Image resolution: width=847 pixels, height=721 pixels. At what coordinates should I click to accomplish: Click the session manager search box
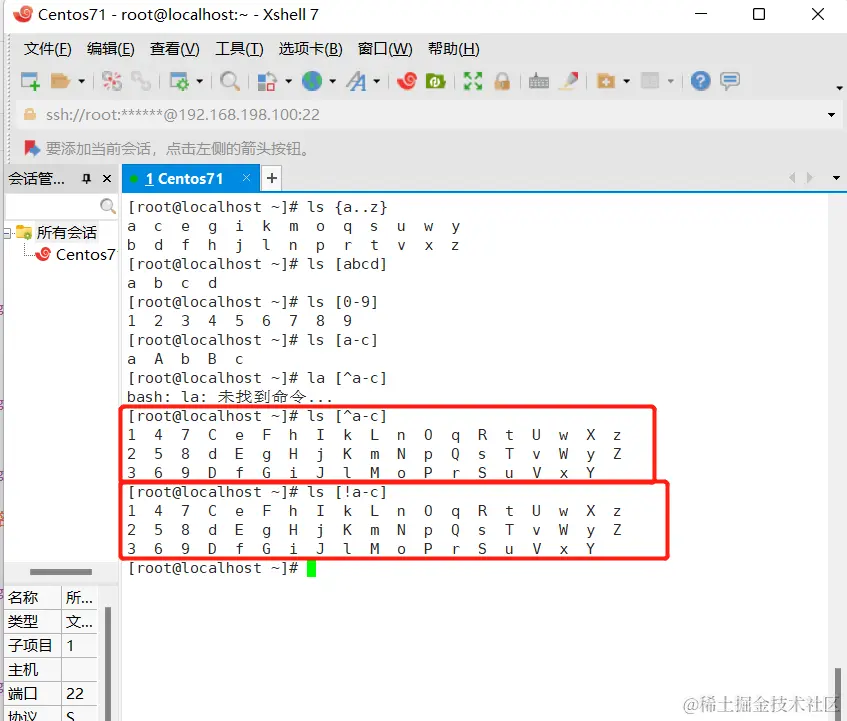pos(52,206)
